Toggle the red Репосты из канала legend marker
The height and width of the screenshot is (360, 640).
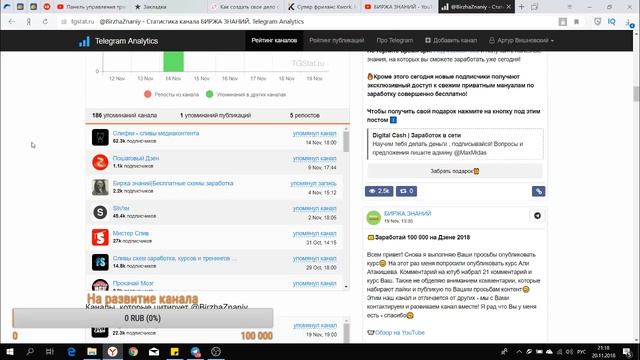pyautogui.click(x=147, y=94)
